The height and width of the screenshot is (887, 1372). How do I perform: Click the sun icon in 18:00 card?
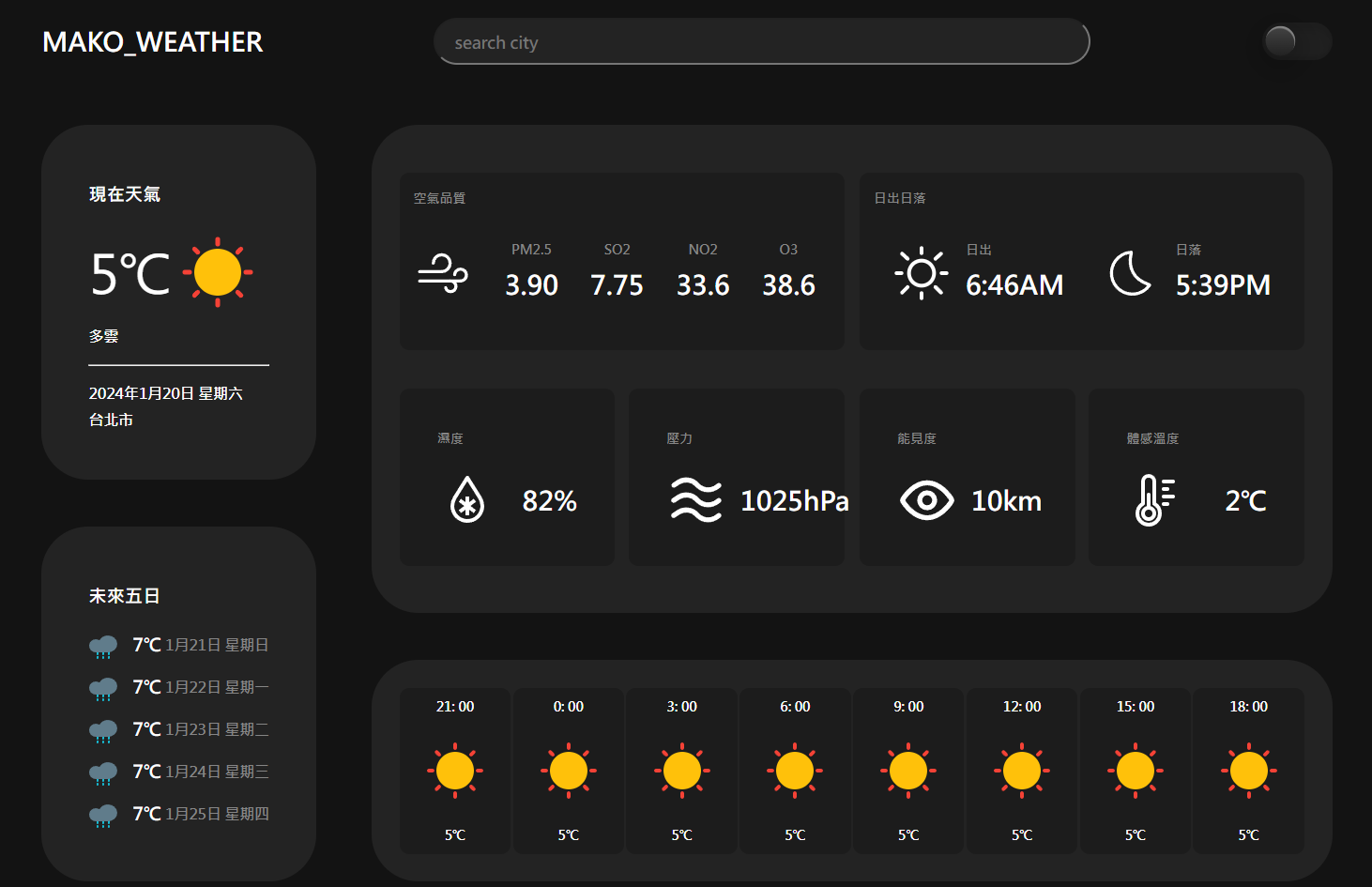tap(1248, 771)
